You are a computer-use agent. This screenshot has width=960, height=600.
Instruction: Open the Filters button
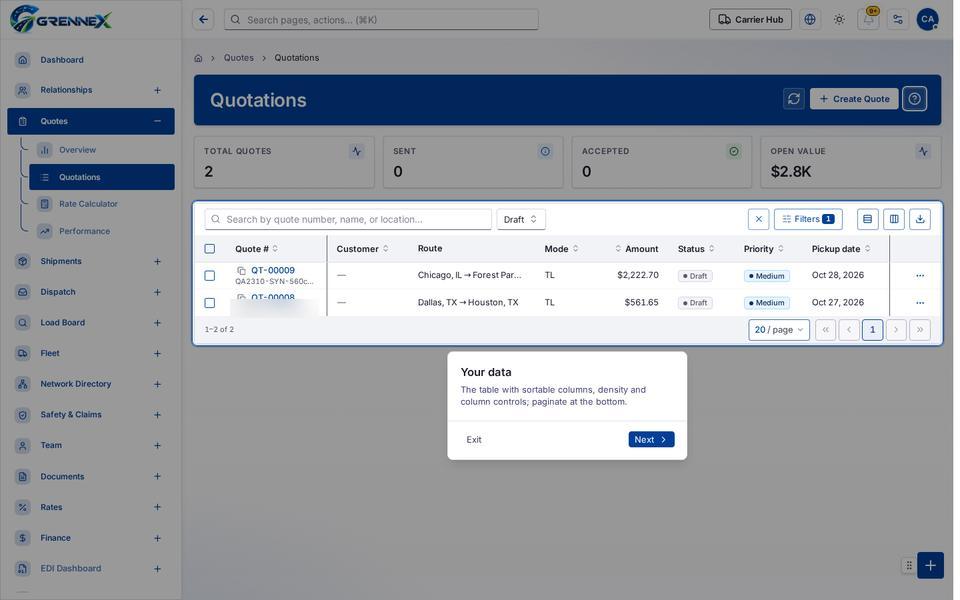click(808, 219)
